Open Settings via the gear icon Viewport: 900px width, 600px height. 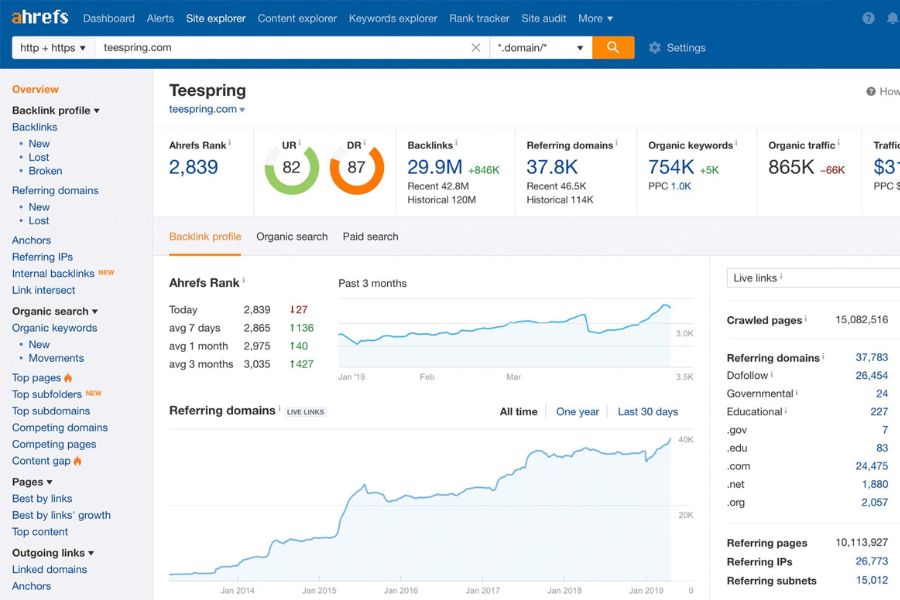pos(655,48)
